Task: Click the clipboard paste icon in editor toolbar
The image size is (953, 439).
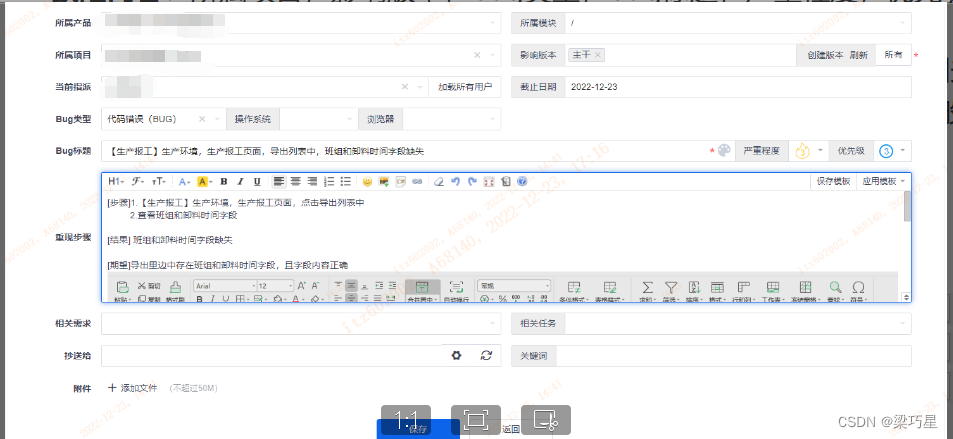Action: coord(505,181)
